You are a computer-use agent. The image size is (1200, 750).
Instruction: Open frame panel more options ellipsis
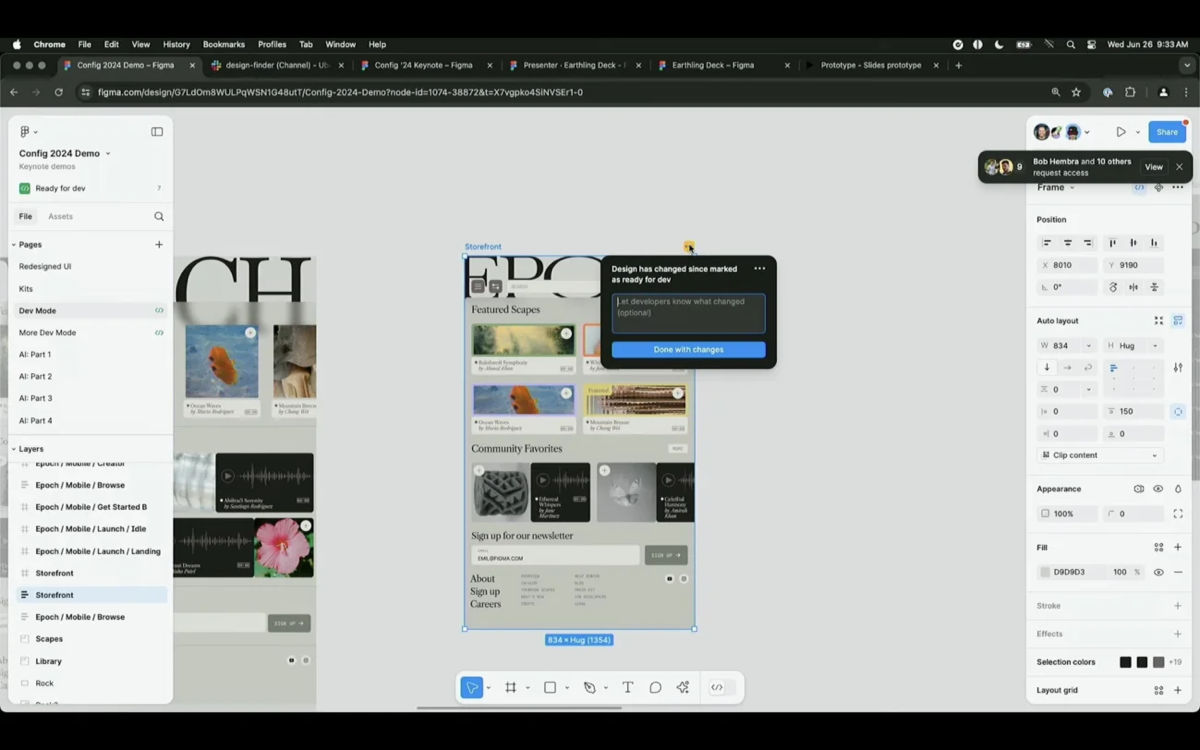1178,187
